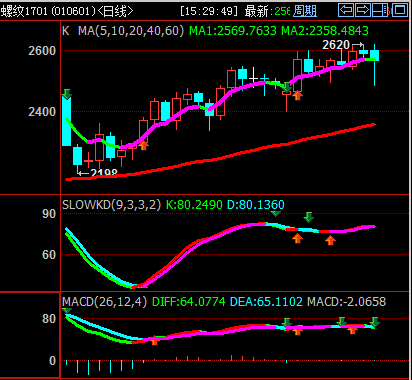The width and height of the screenshot is (412, 380).
Task: Click the last green down arrow in MACD
Action: (x=375, y=322)
